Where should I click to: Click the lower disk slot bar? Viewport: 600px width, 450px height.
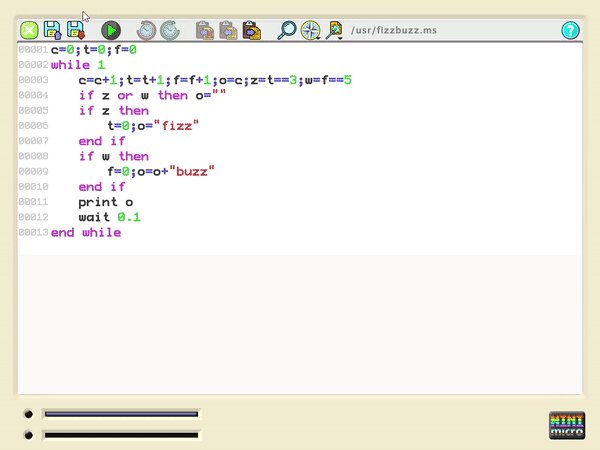tap(121, 435)
